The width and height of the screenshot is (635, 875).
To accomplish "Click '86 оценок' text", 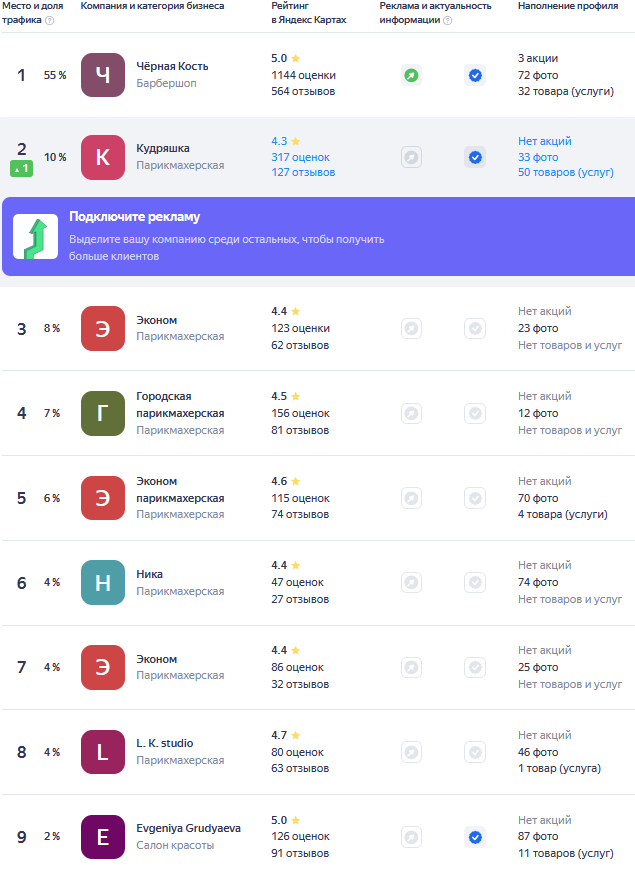I will (297, 667).
